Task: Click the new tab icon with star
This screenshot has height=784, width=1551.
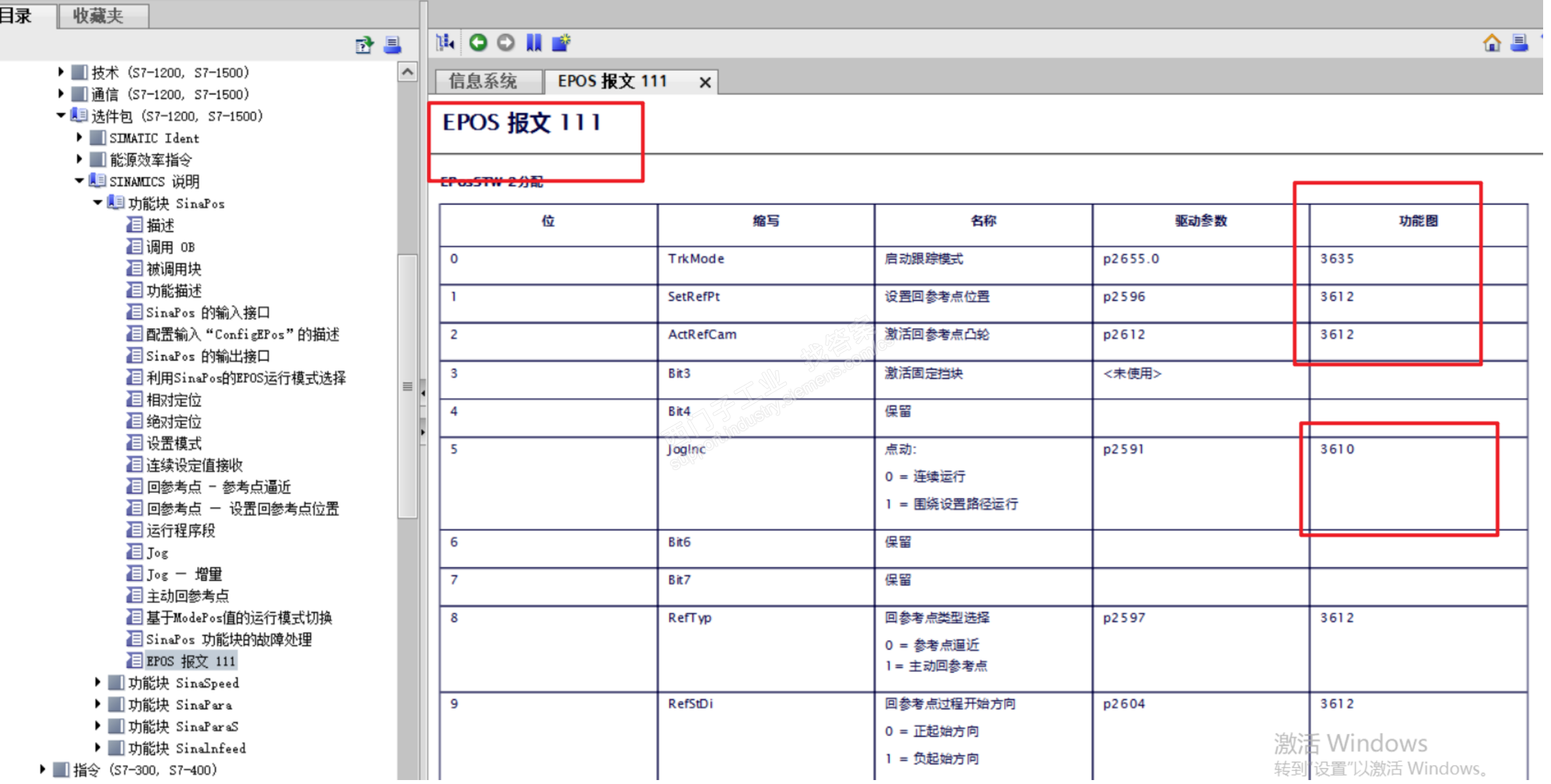Action: pos(561,43)
